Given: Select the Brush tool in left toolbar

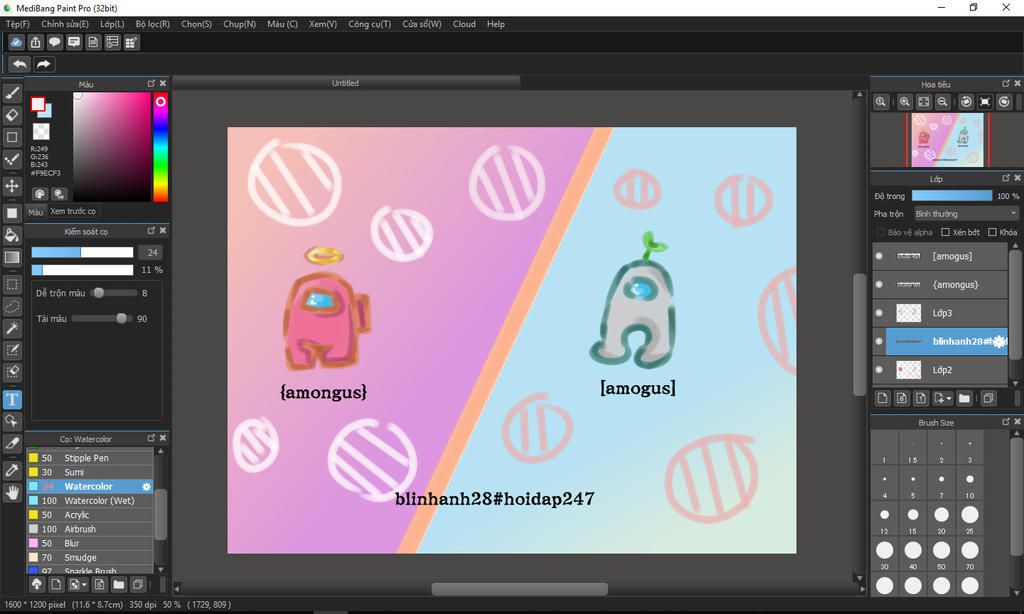Looking at the screenshot, I should pos(12,93).
